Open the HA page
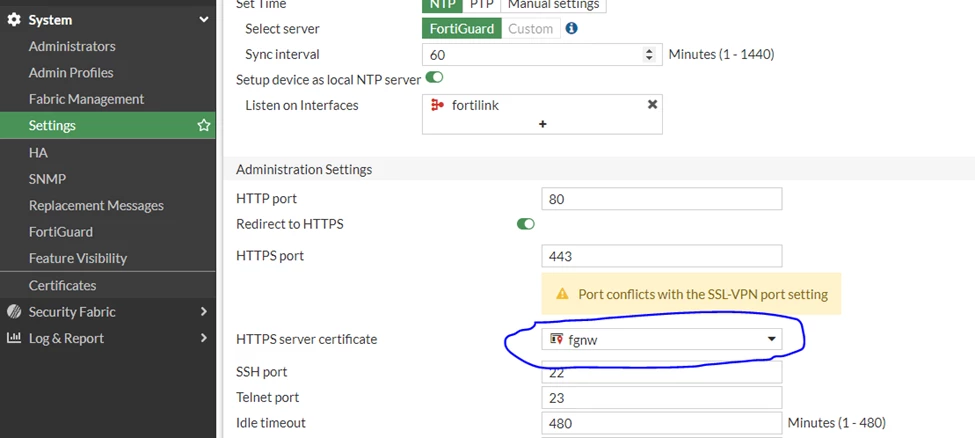The height and width of the screenshot is (438, 975). pyautogui.click(x=38, y=152)
